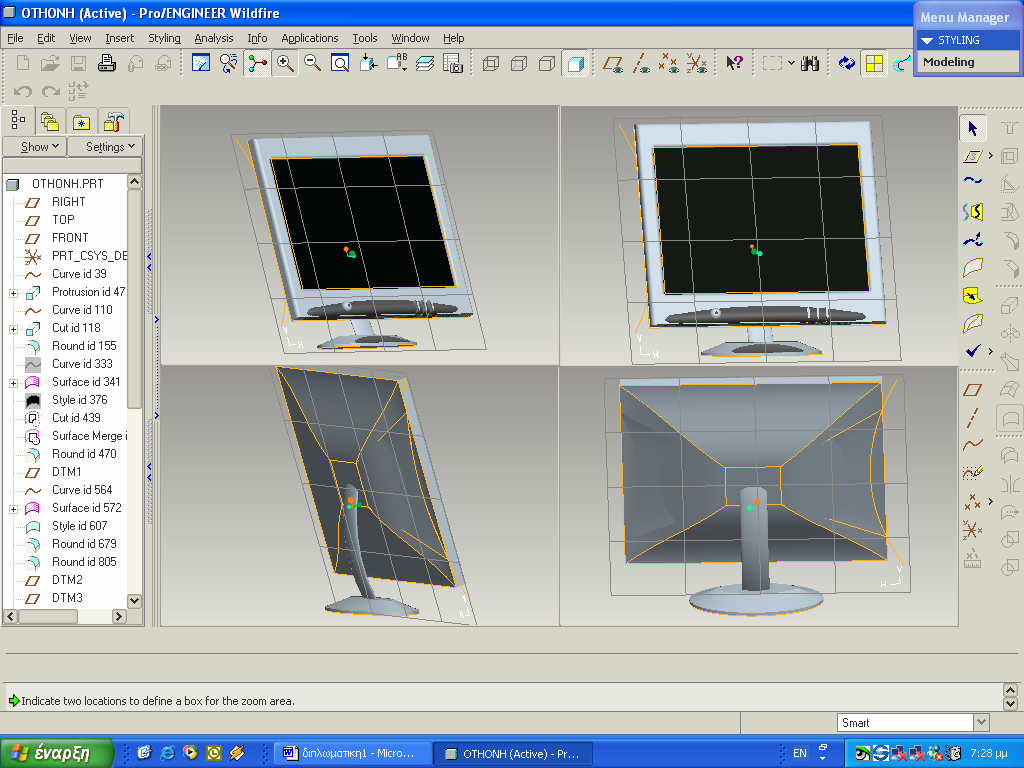Click the blue checkmark Done icon
This screenshot has height=768, width=1024.
pos(972,351)
